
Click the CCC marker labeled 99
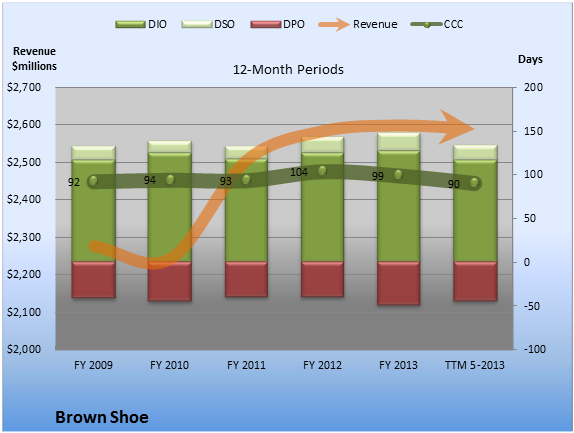tap(398, 175)
